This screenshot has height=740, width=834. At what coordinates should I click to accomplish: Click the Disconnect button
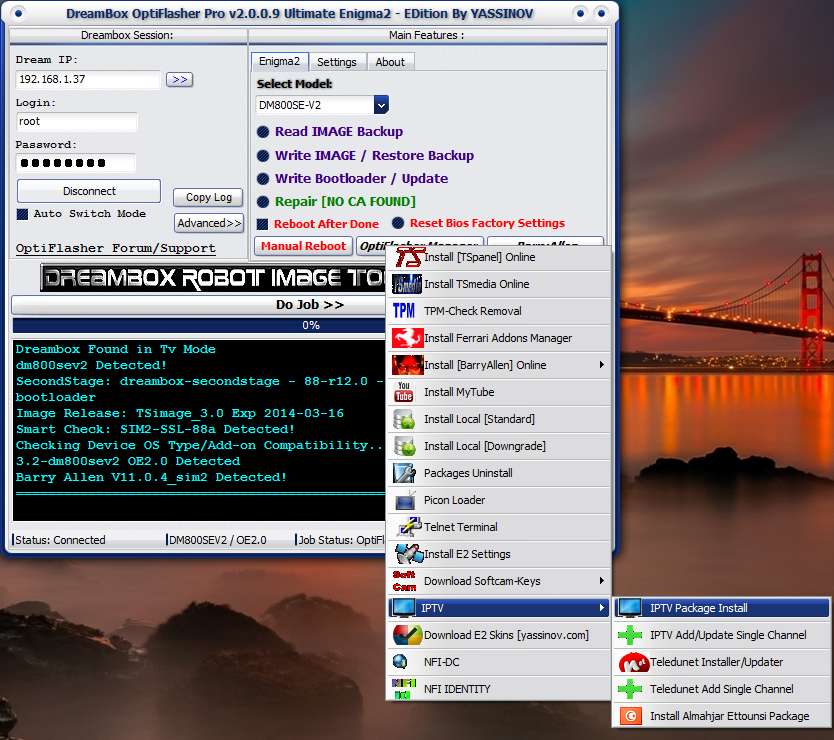(89, 191)
